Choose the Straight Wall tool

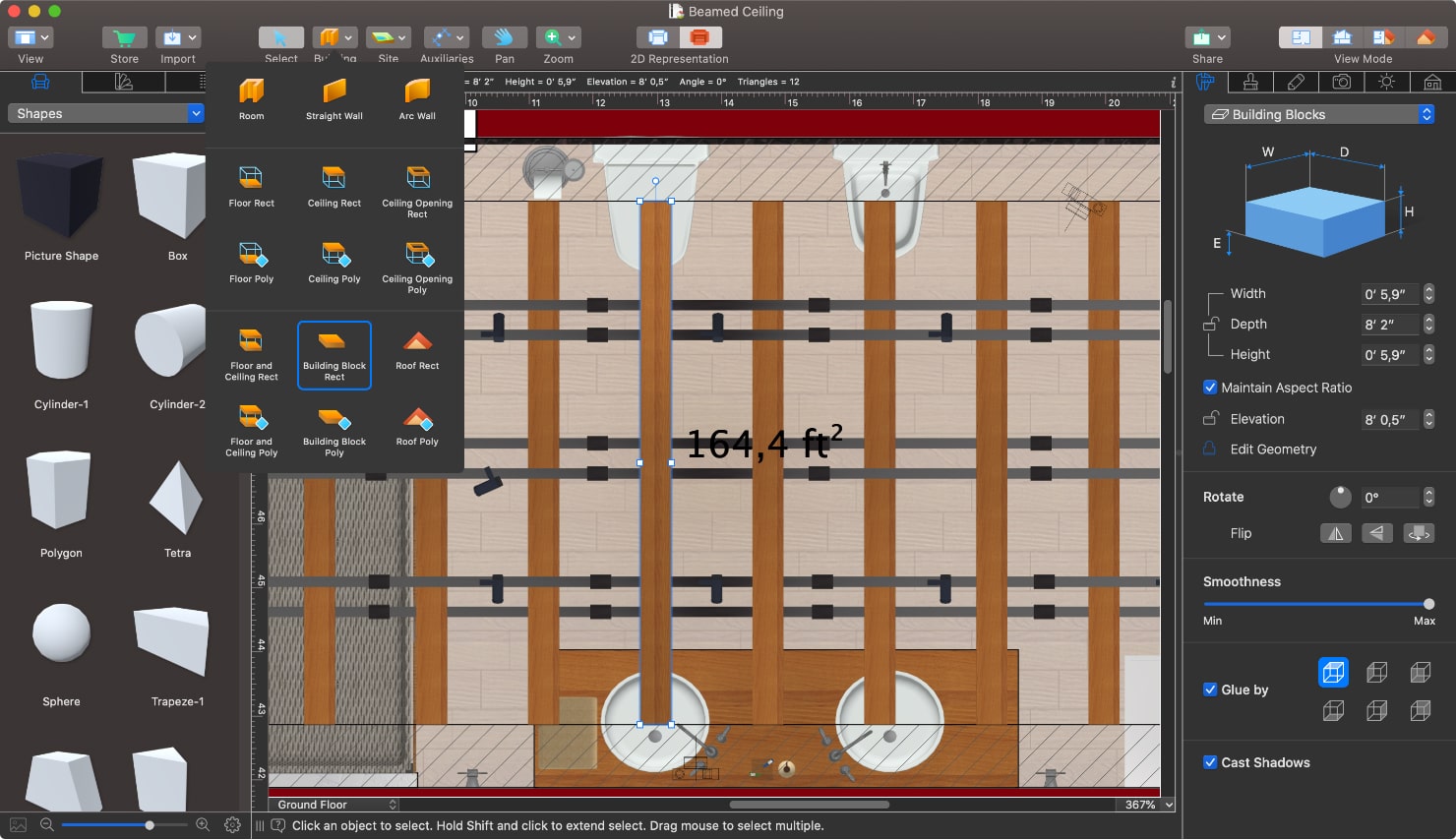pyautogui.click(x=334, y=99)
